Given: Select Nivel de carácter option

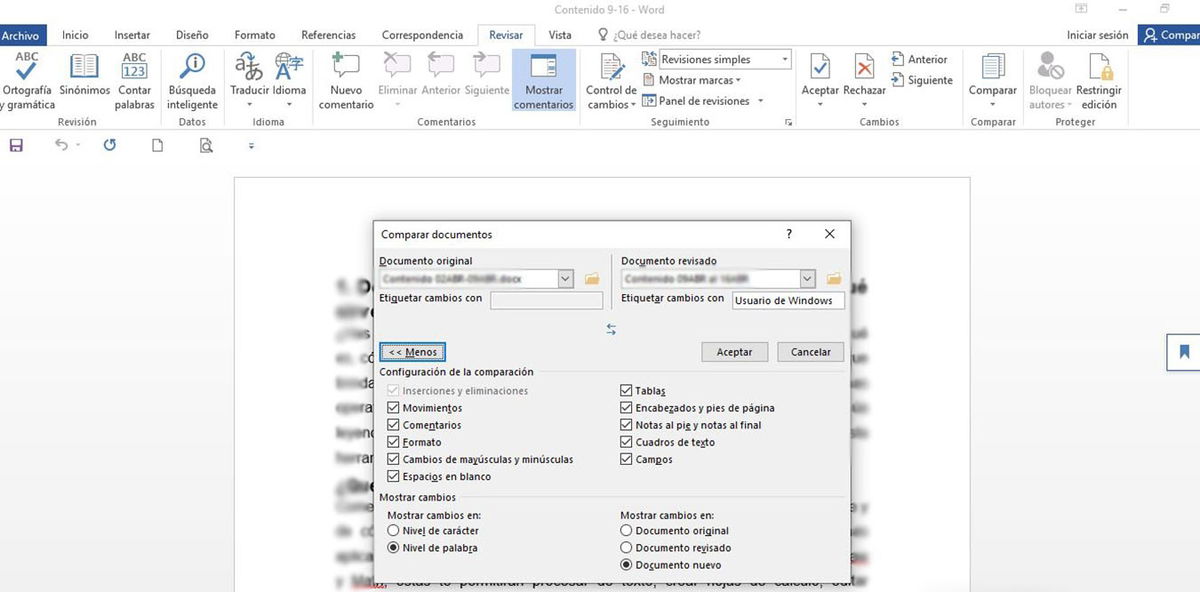Looking at the screenshot, I should 393,530.
